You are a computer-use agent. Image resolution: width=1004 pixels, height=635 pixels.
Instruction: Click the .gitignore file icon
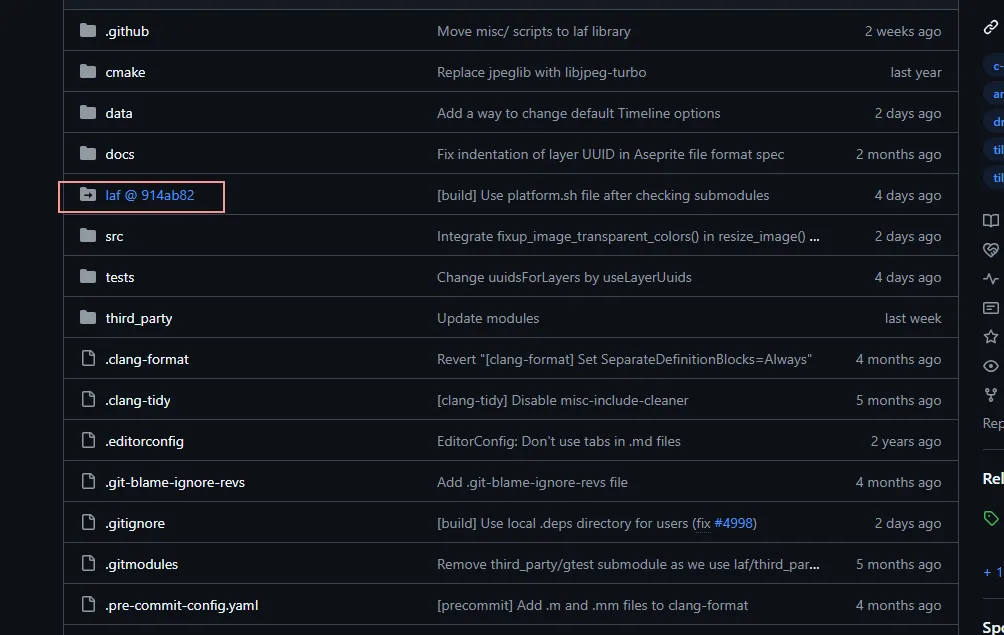point(88,523)
